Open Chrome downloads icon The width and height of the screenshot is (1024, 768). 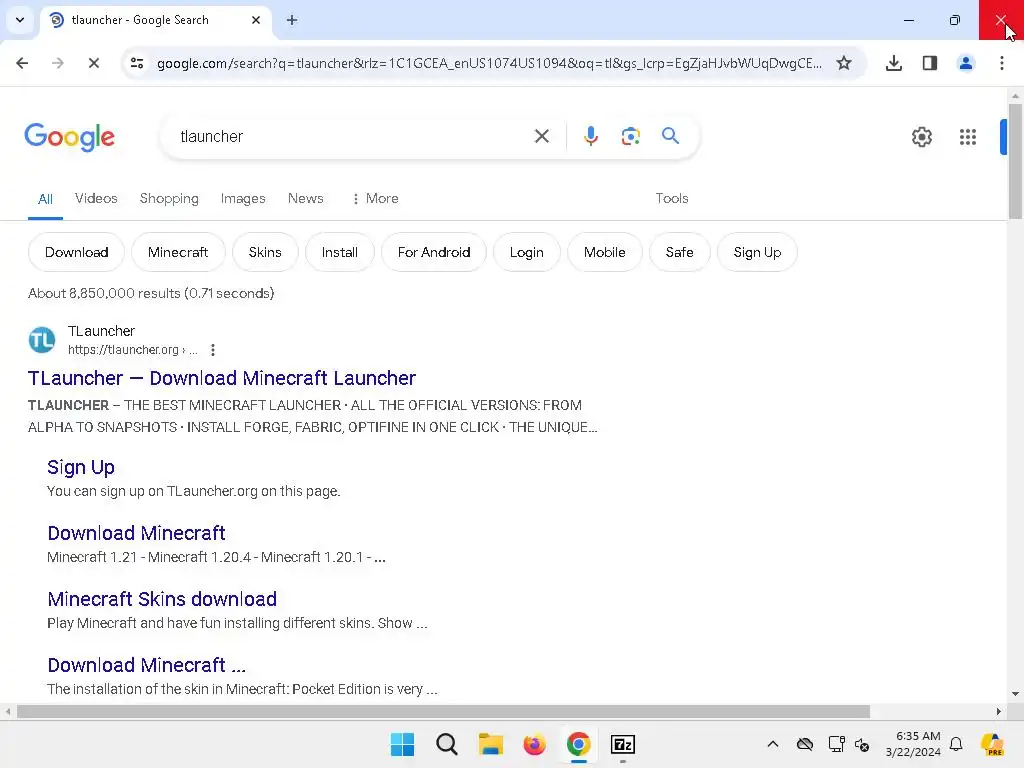(x=893, y=63)
